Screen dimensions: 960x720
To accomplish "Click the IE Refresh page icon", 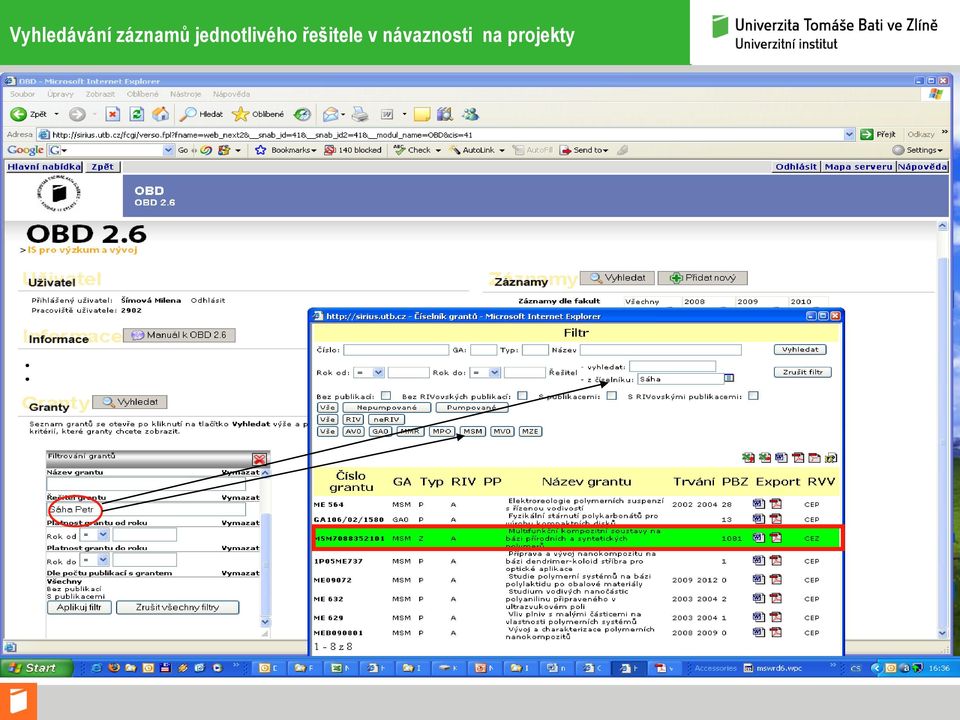I will click(137, 114).
